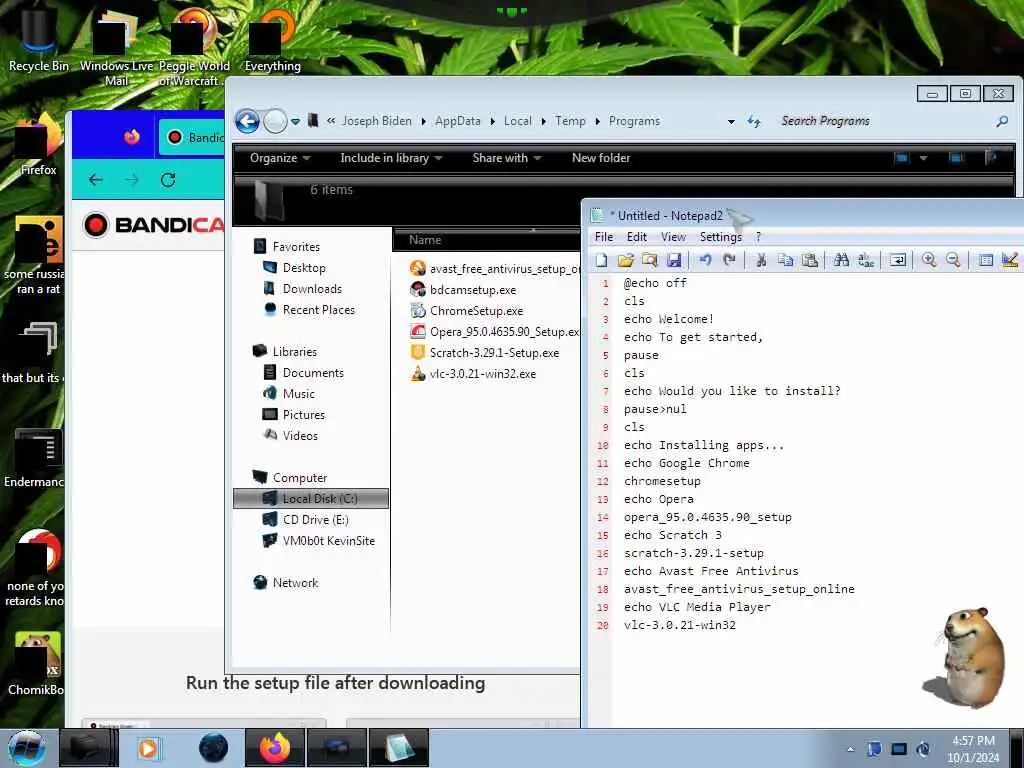
Task: Click the Find binoculars icon in Notepad2
Action: (841, 261)
